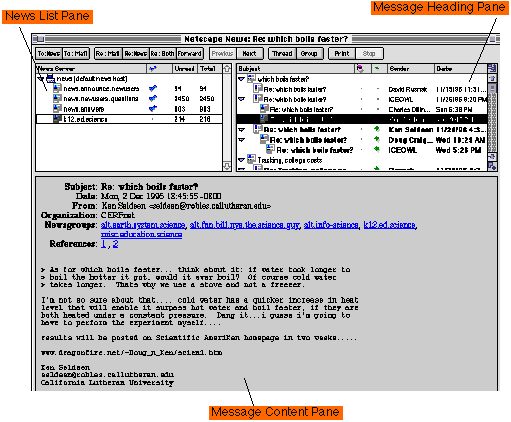Toggle the green unread marker on Doug Craig's reply

tap(377, 139)
